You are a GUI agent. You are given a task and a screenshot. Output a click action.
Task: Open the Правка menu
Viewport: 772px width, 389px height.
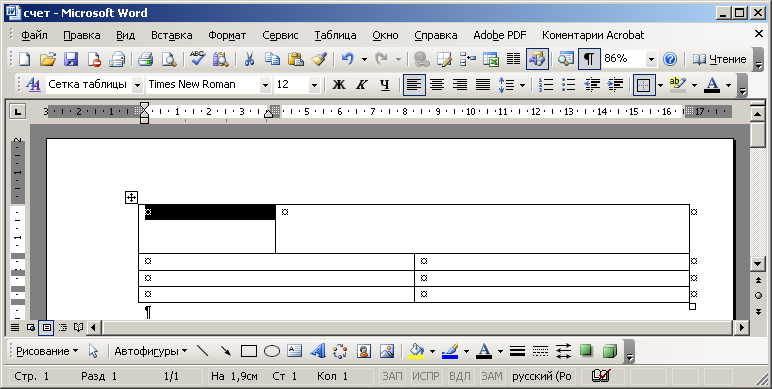pos(82,35)
